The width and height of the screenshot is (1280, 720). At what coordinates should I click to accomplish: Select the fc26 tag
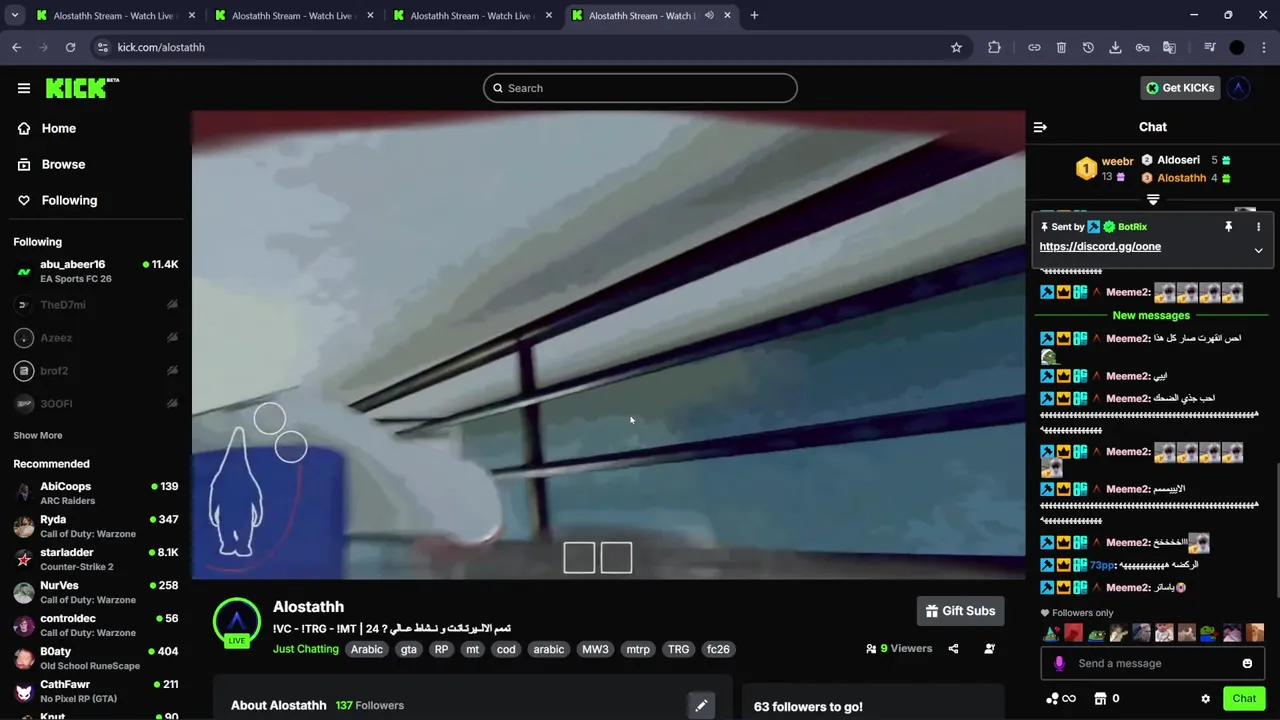pyautogui.click(x=718, y=649)
